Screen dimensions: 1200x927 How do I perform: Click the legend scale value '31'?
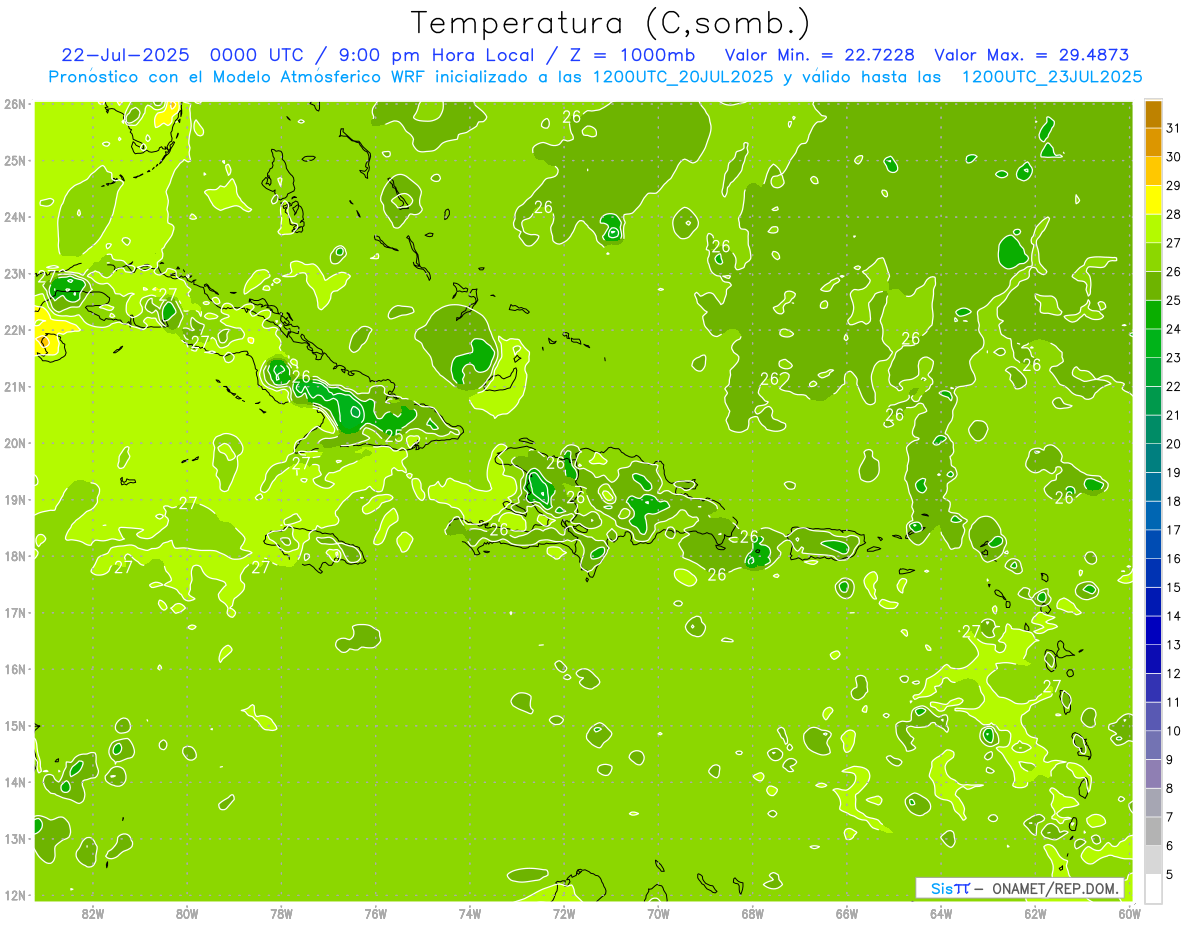pos(1174,128)
